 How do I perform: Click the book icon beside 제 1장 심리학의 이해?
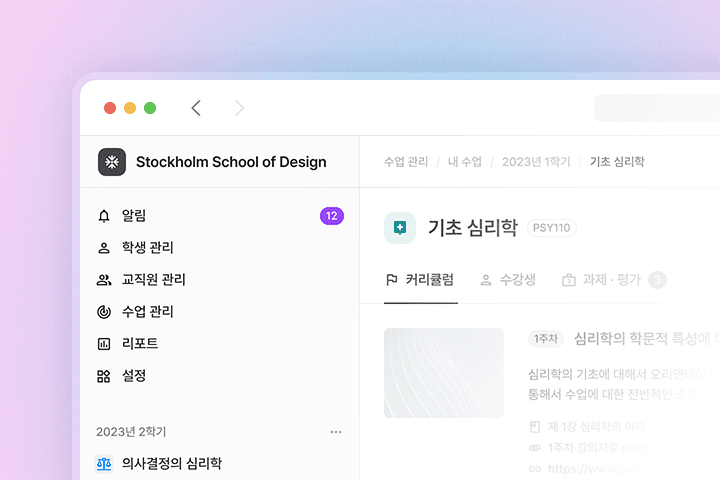coord(535,427)
